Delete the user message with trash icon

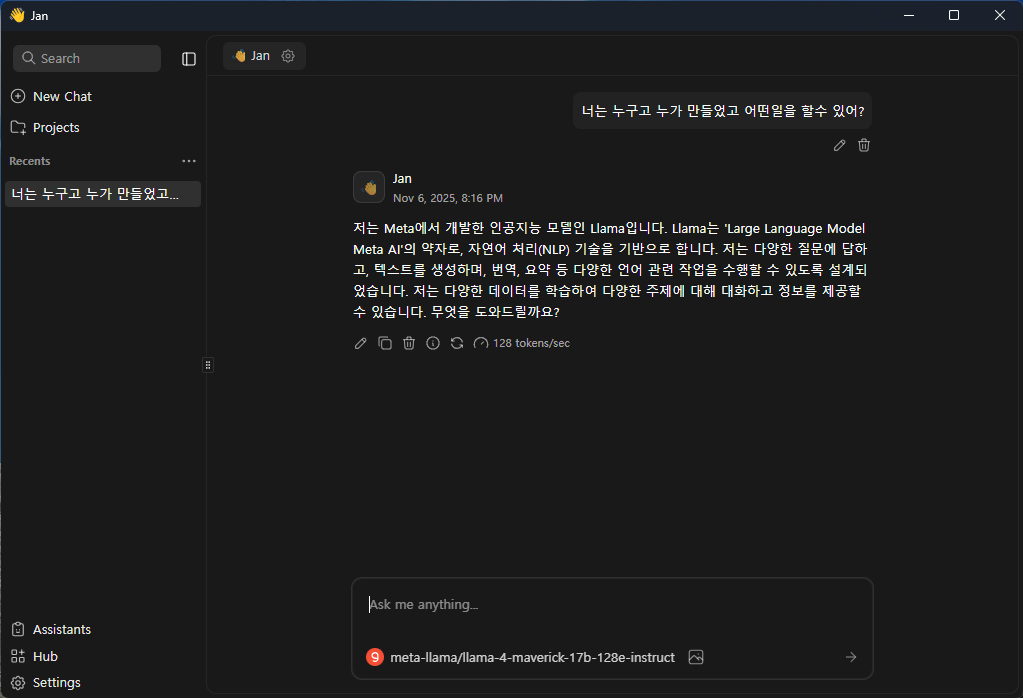(864, 145)
